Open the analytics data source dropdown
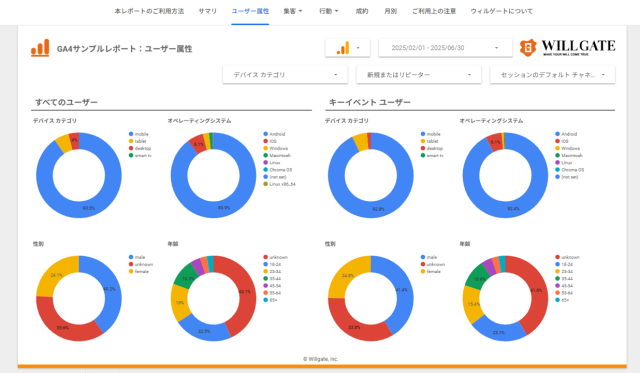 click(348, 48)
